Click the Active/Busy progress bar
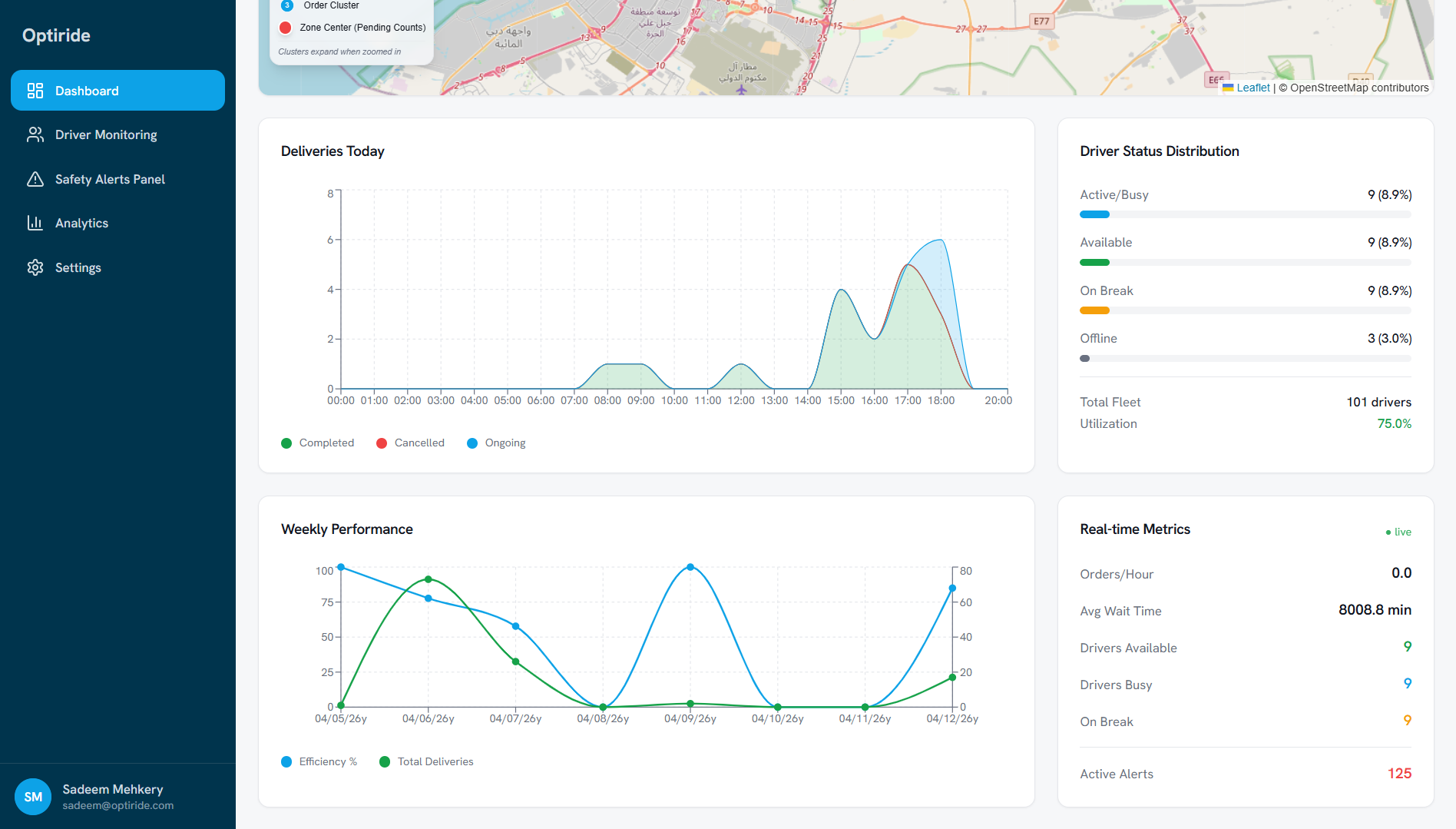The width and height of the screenshot is (1456, 829). click(x=1245, y=214)
